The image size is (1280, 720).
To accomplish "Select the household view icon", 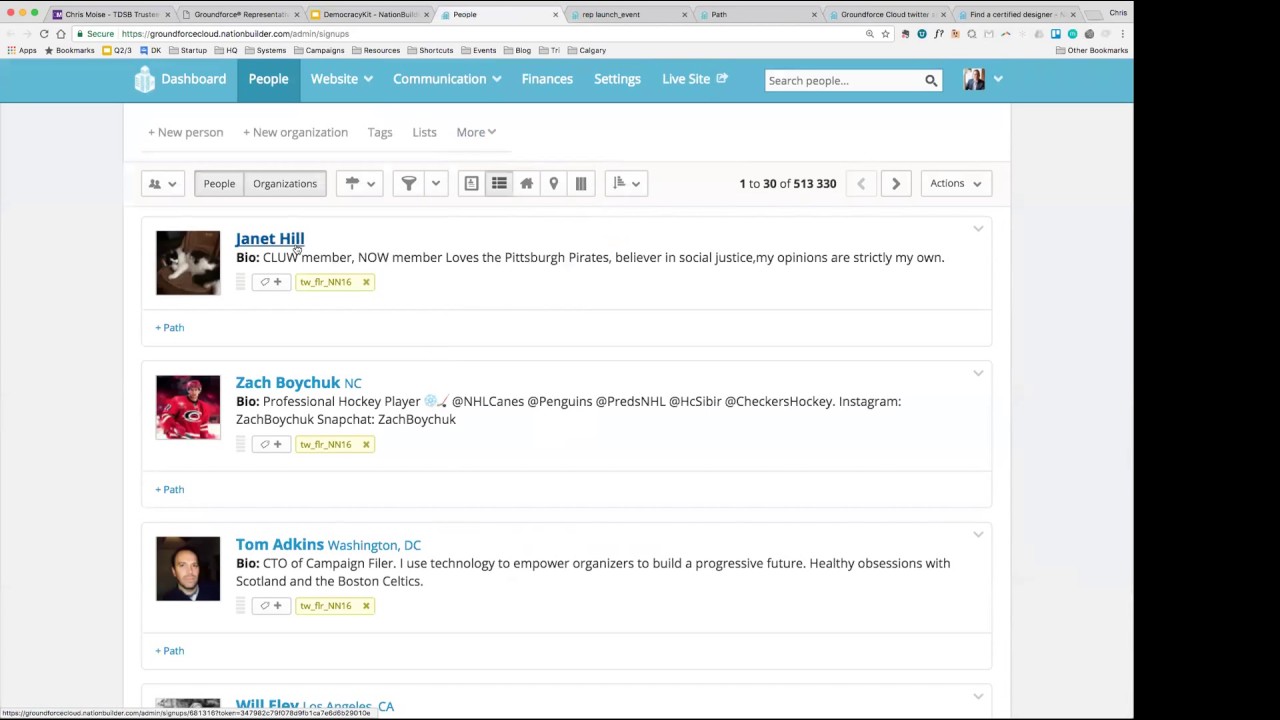I will [x=526, y=183].
